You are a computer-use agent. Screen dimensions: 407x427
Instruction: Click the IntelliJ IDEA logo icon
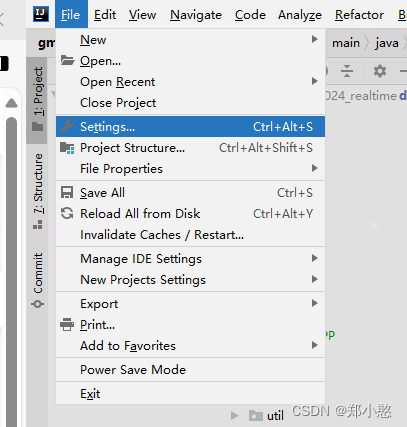(41, 14)
